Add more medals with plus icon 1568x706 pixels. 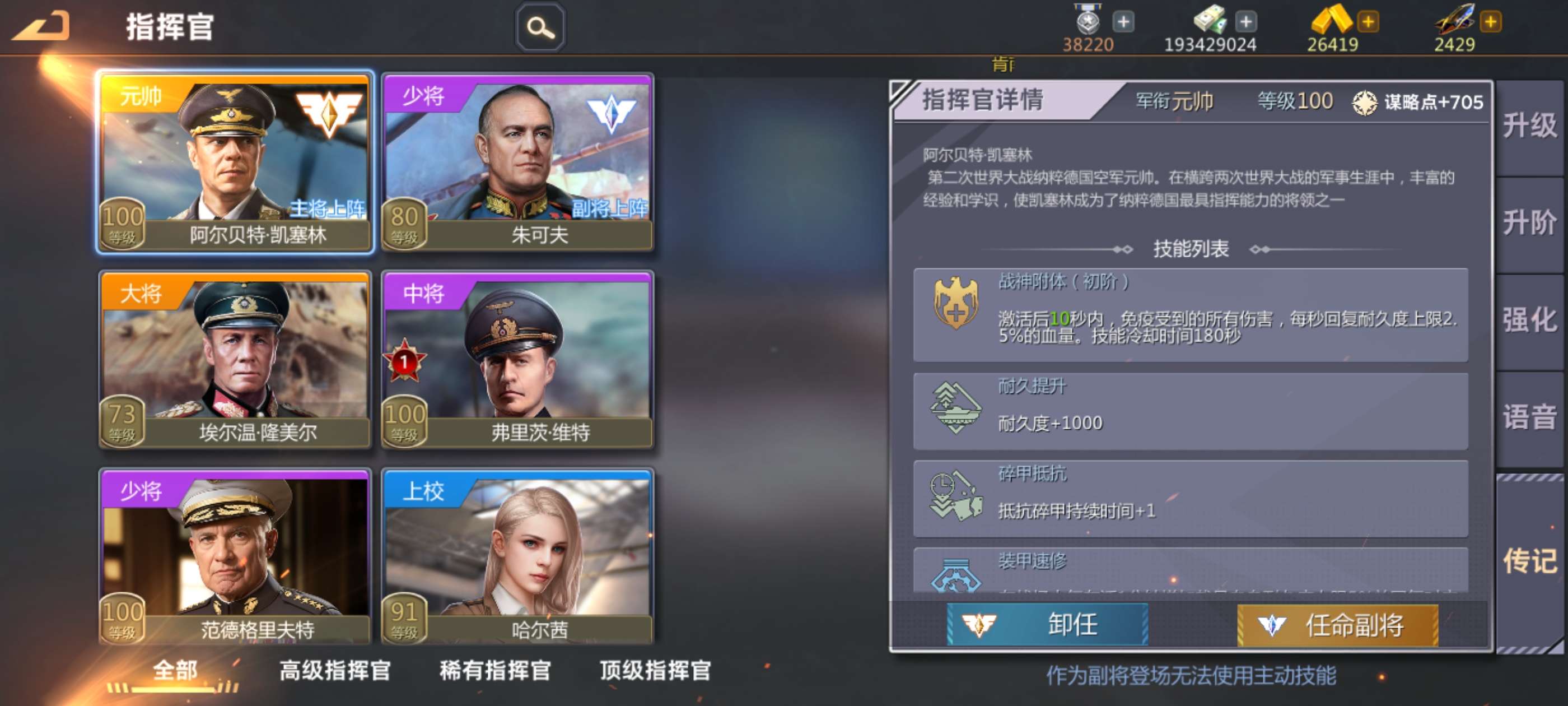pyautogui.click(x=1123, y=22)
